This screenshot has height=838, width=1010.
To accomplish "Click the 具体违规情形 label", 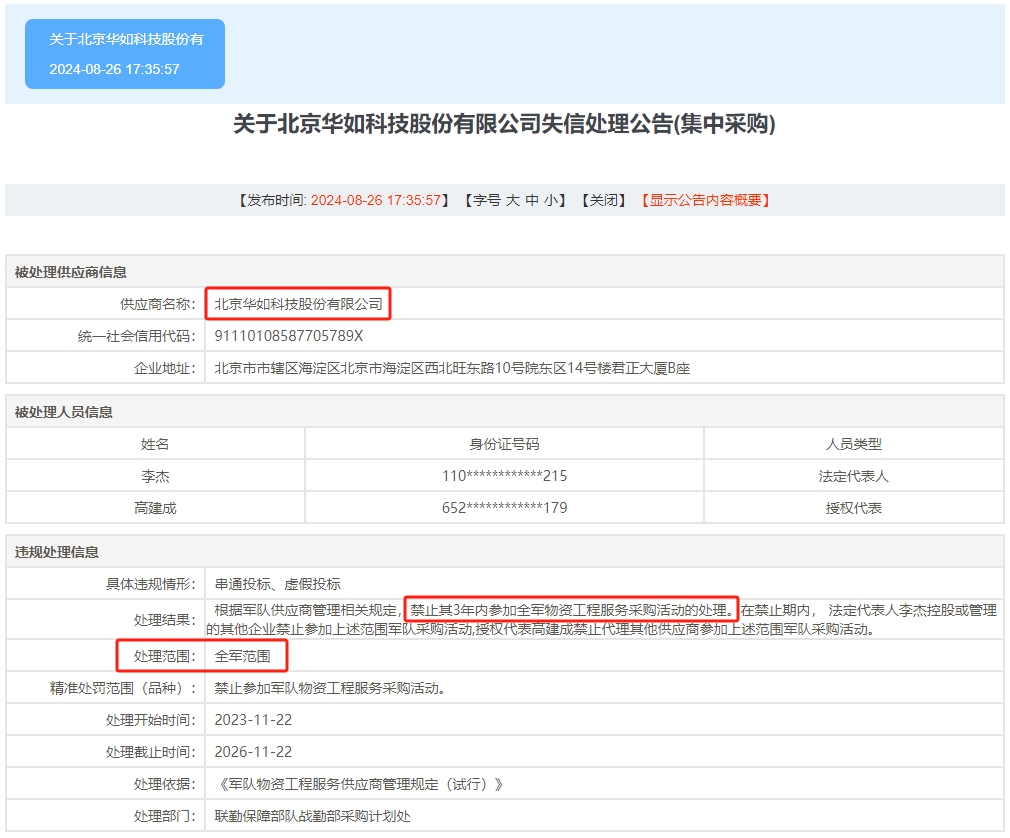I will point(150,584).
